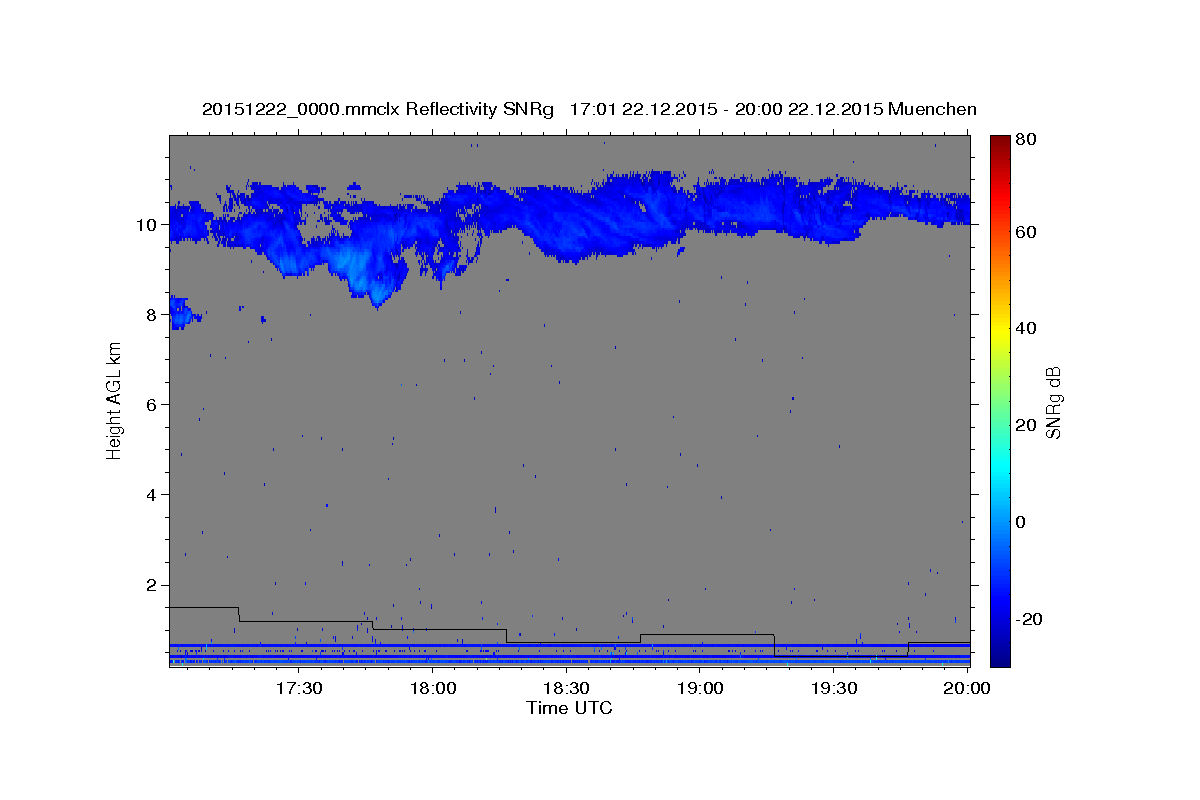Click the small cloud patch at 8 km
Image resolution: width=1200 pixels, height=800 pixels.
pyautogui.click(x=182, y=313)
